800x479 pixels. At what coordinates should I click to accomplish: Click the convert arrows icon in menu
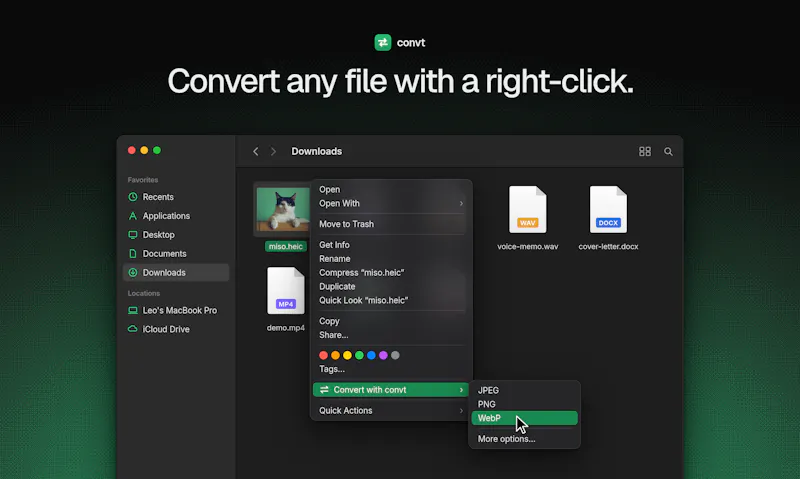click(x=324, y=390)
